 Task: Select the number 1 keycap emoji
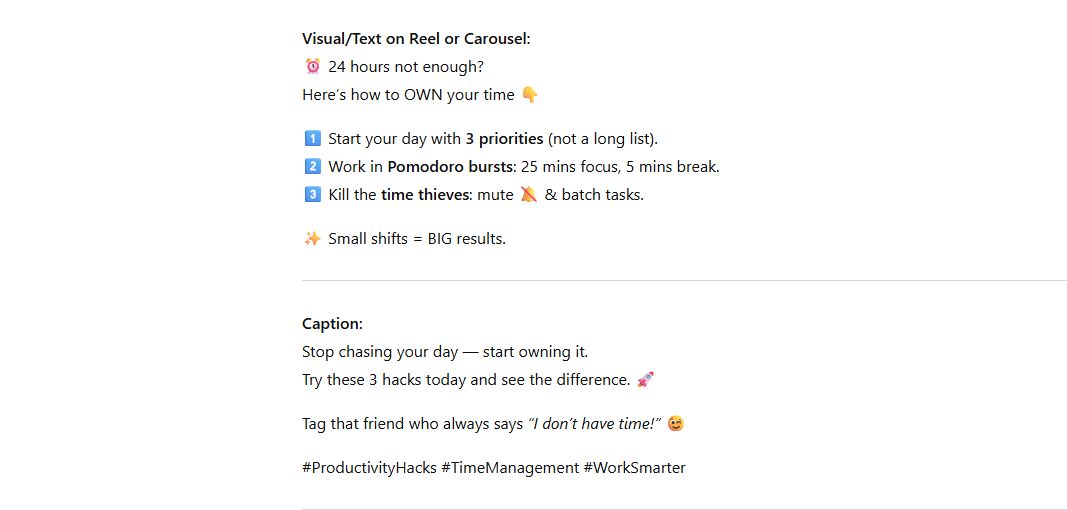point(312,139)
